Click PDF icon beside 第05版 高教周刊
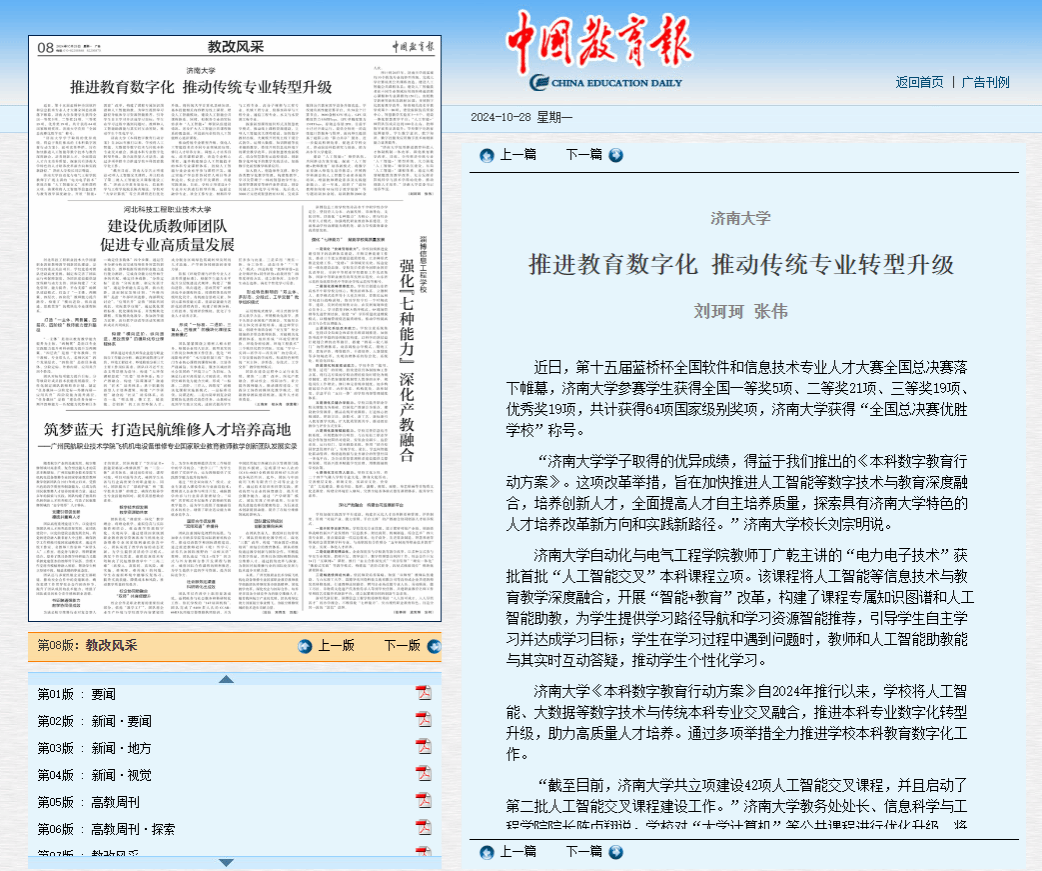This screenshot has width=1042, height=871. tap(423, 801)
